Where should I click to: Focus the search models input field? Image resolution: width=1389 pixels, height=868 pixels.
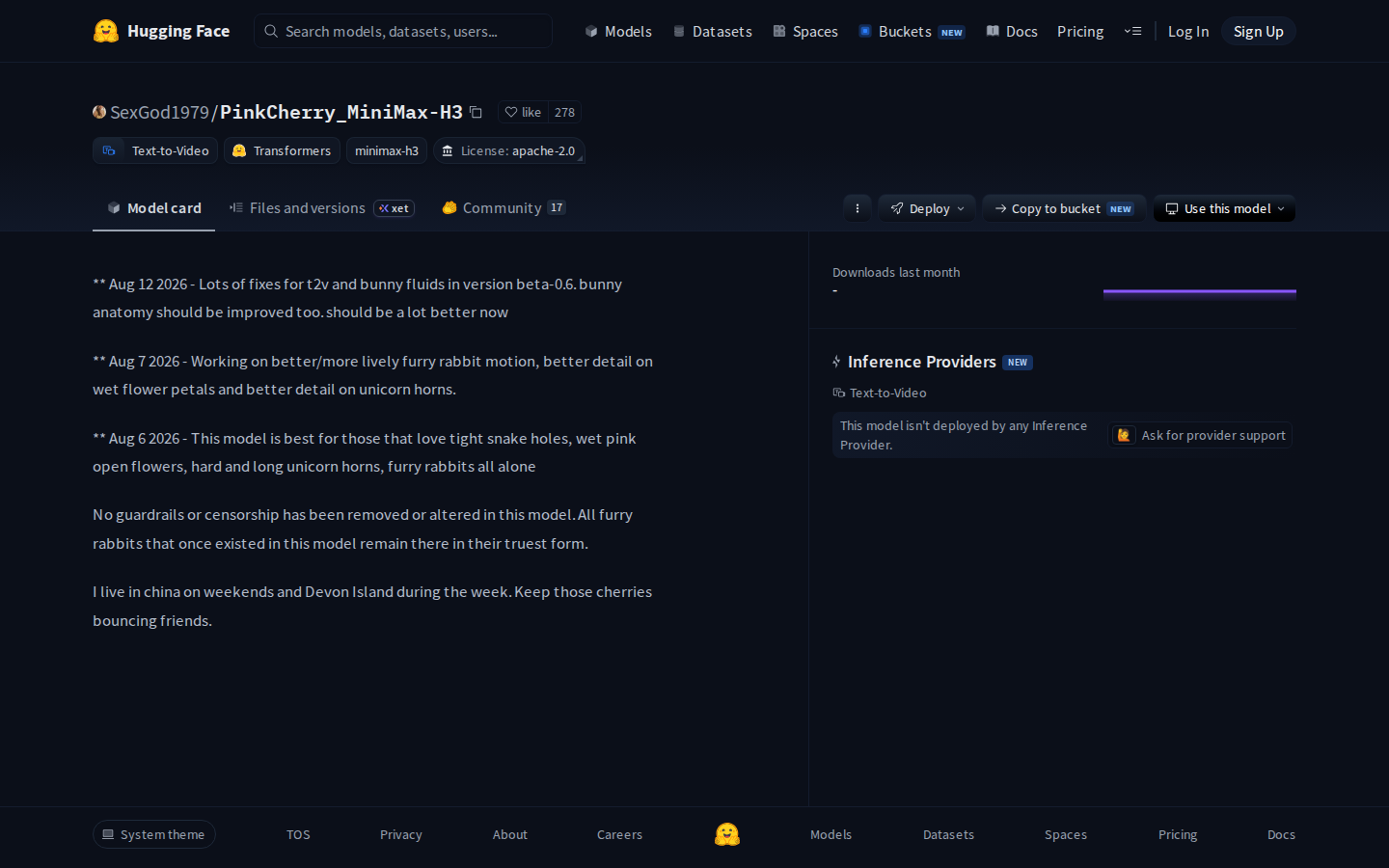click(x=403, y=31)
